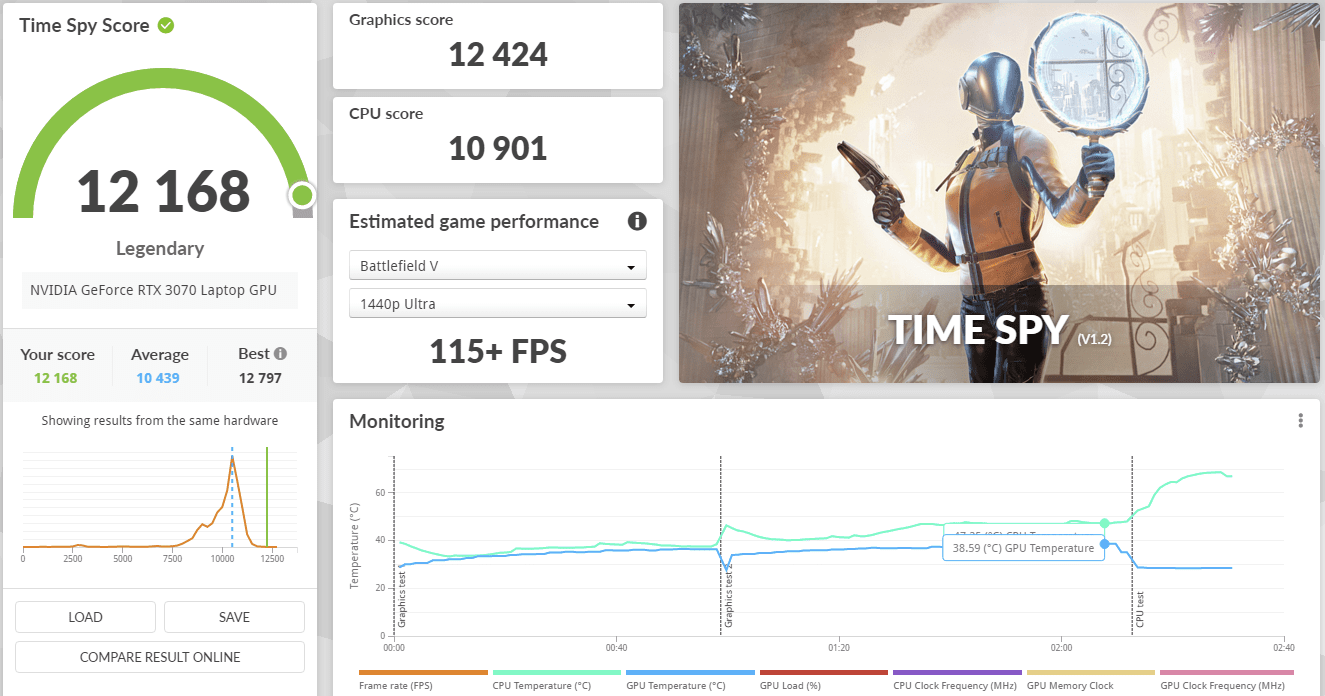Click Showing results from the same hardware text
Image resolution: width=1325 pixels, height=696 pixels.
(160, 421)
